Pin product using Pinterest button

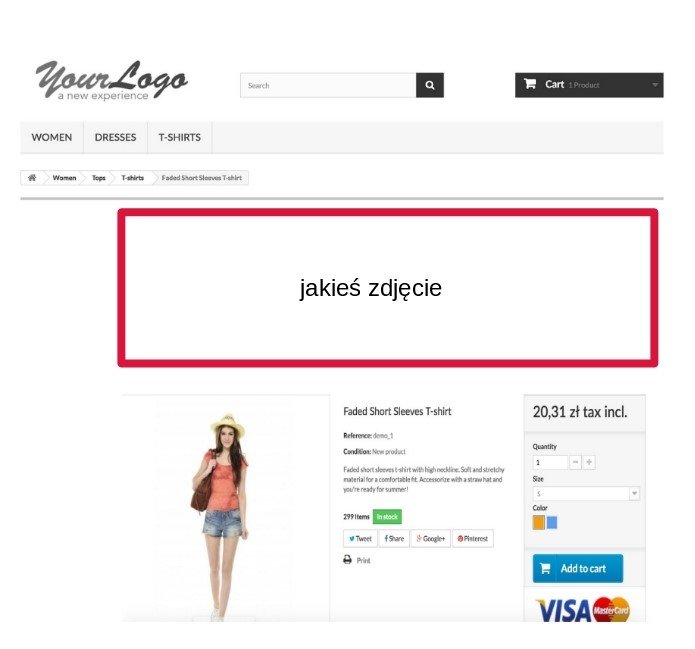(472, 539)
